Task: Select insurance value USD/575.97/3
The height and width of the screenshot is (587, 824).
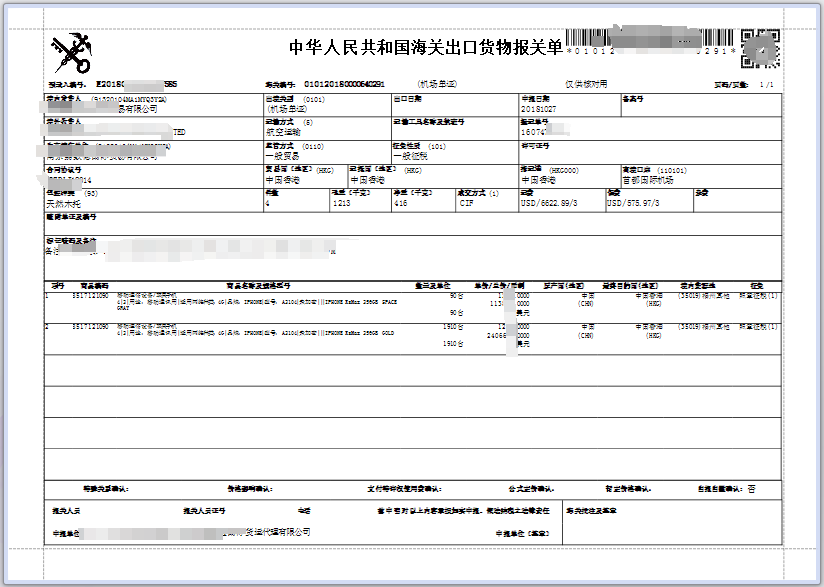Action: tap(633, 203)
